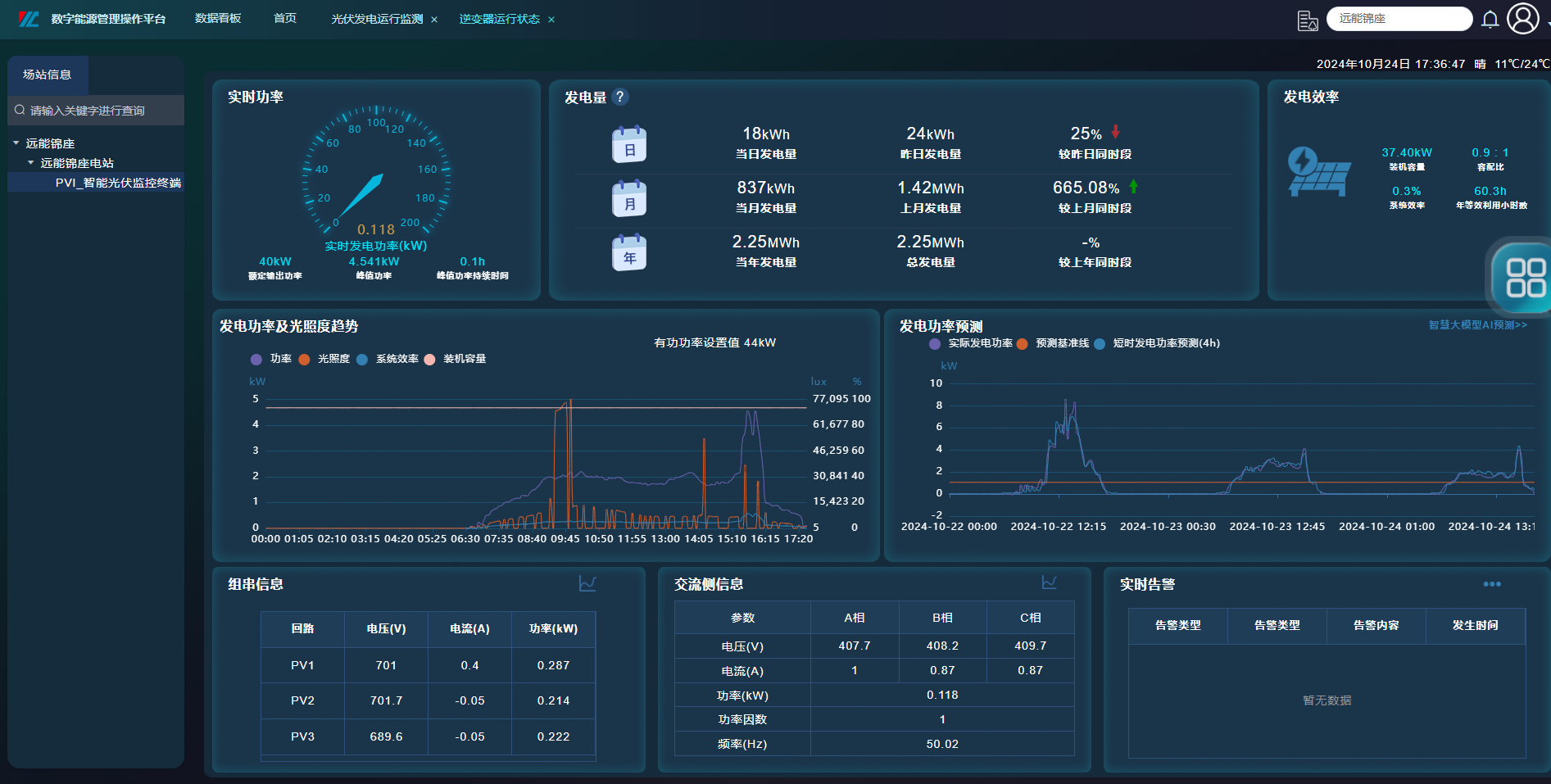Open the chart icon in 组串信息 panel
The height and width of the screenshot is (784, 1551).
pos(587,583)
